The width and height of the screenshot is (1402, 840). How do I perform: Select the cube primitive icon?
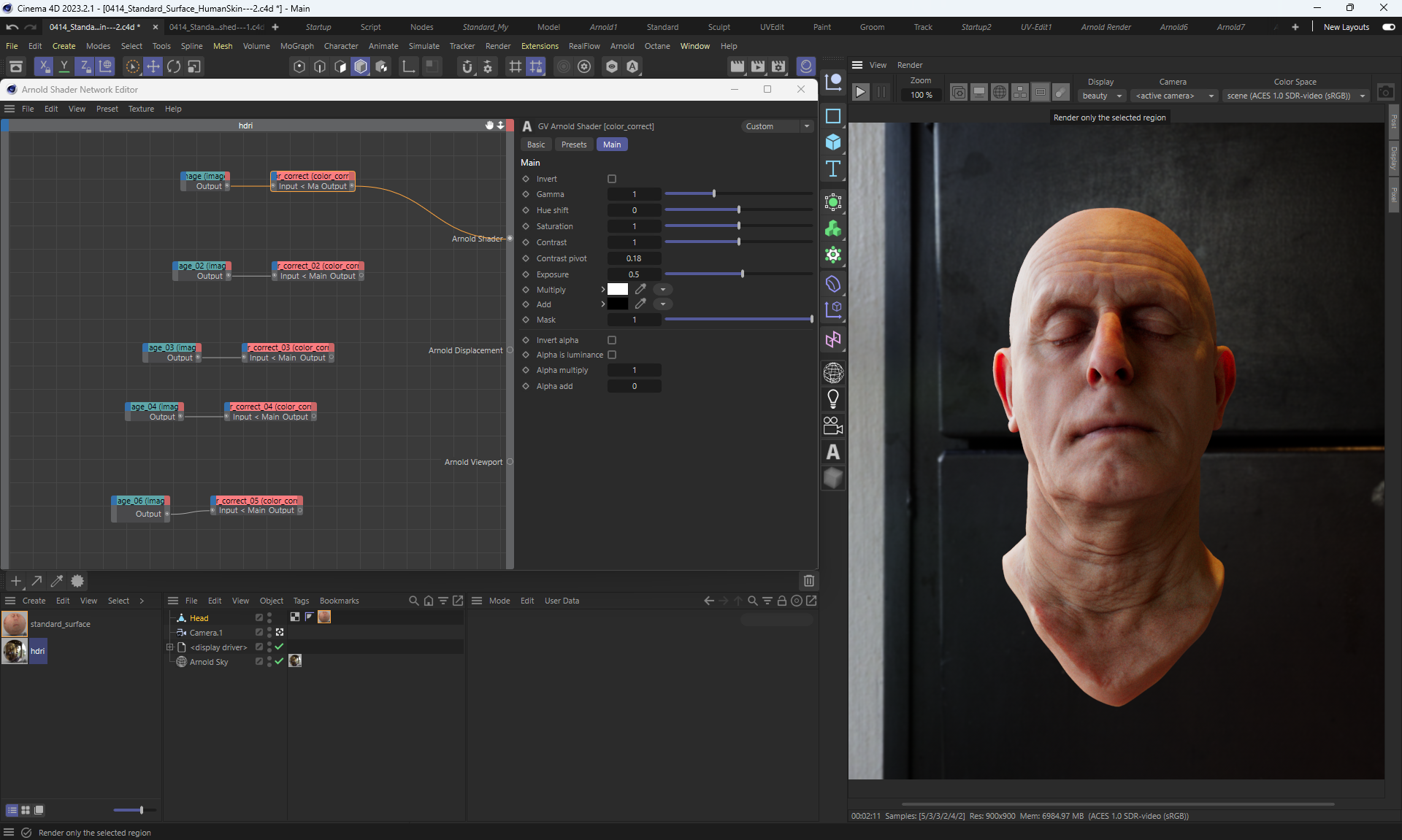832,142
